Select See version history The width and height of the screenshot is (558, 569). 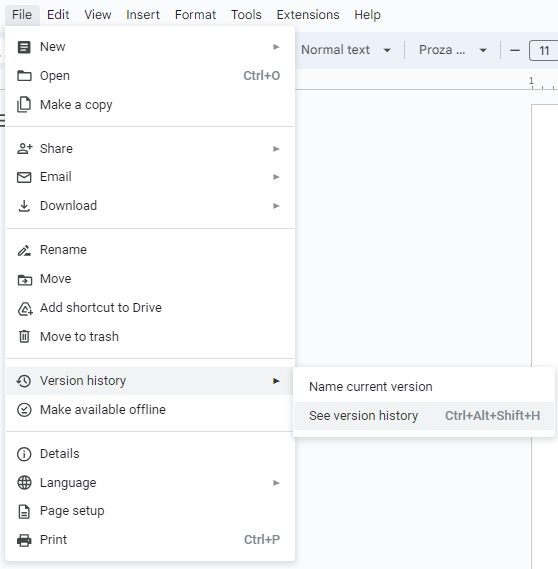pyautogui.click(x=424, y=416)
